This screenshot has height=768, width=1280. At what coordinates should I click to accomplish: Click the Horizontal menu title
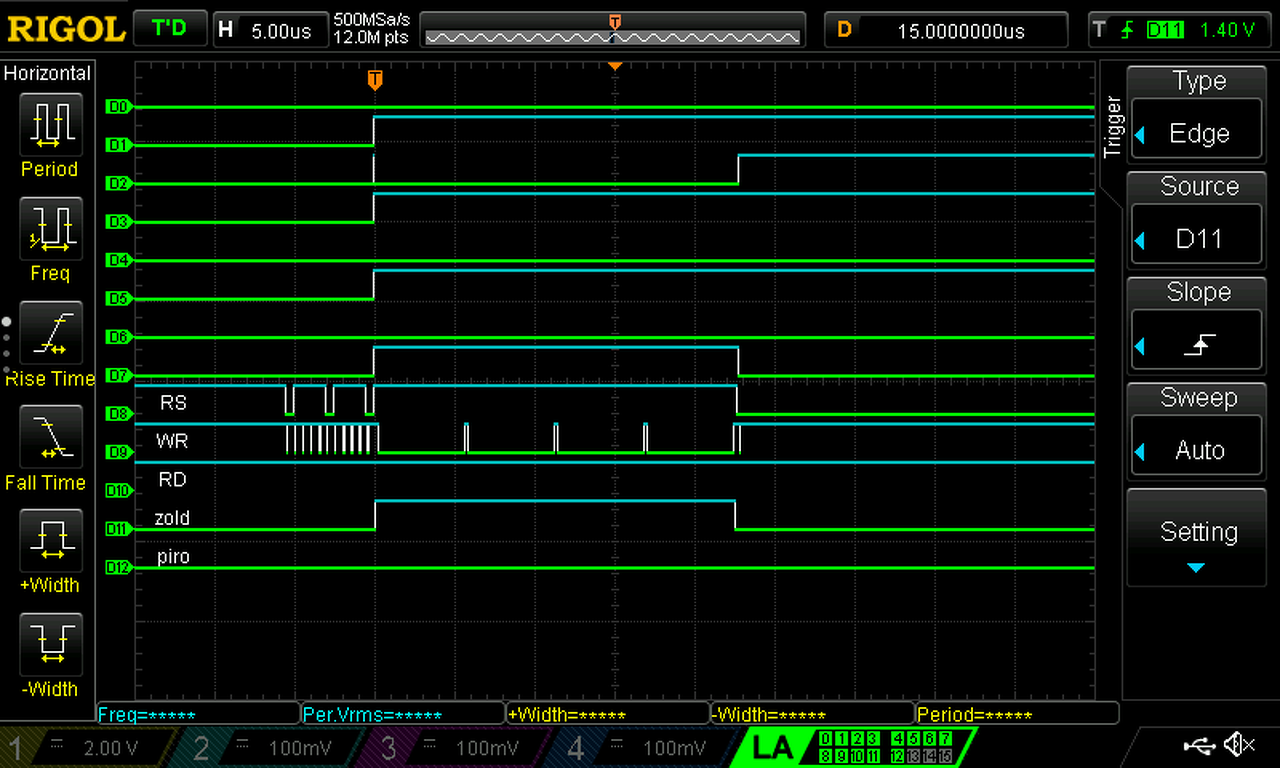[x=47, y=74]
